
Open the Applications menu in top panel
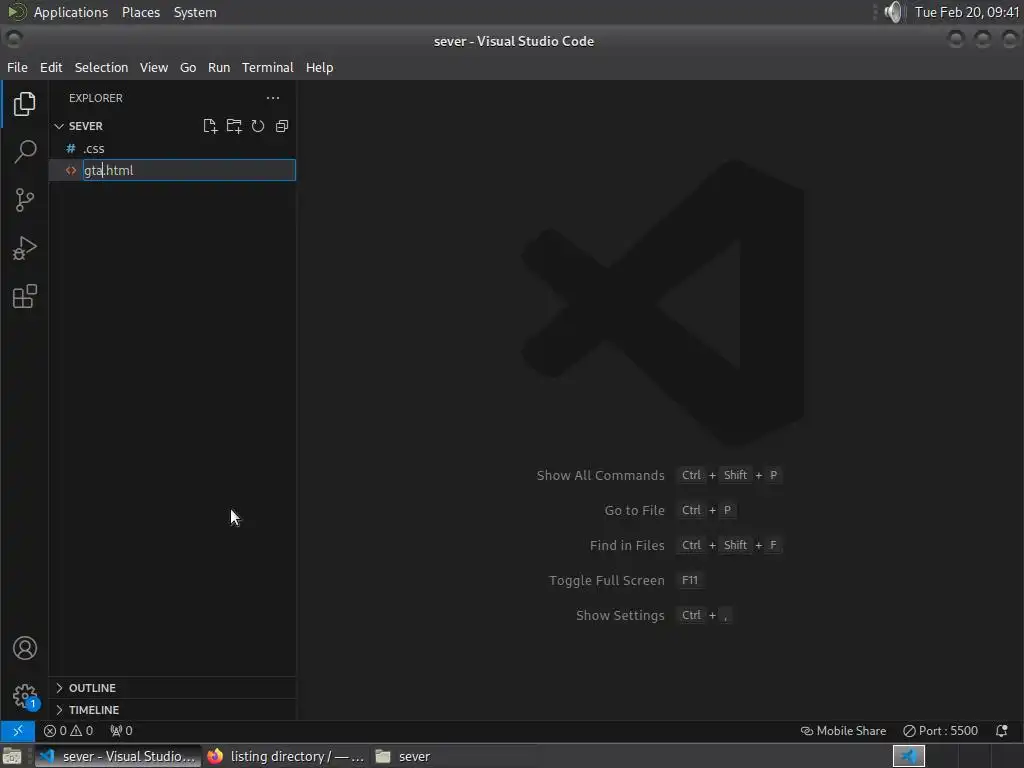(x=71, y=12)
